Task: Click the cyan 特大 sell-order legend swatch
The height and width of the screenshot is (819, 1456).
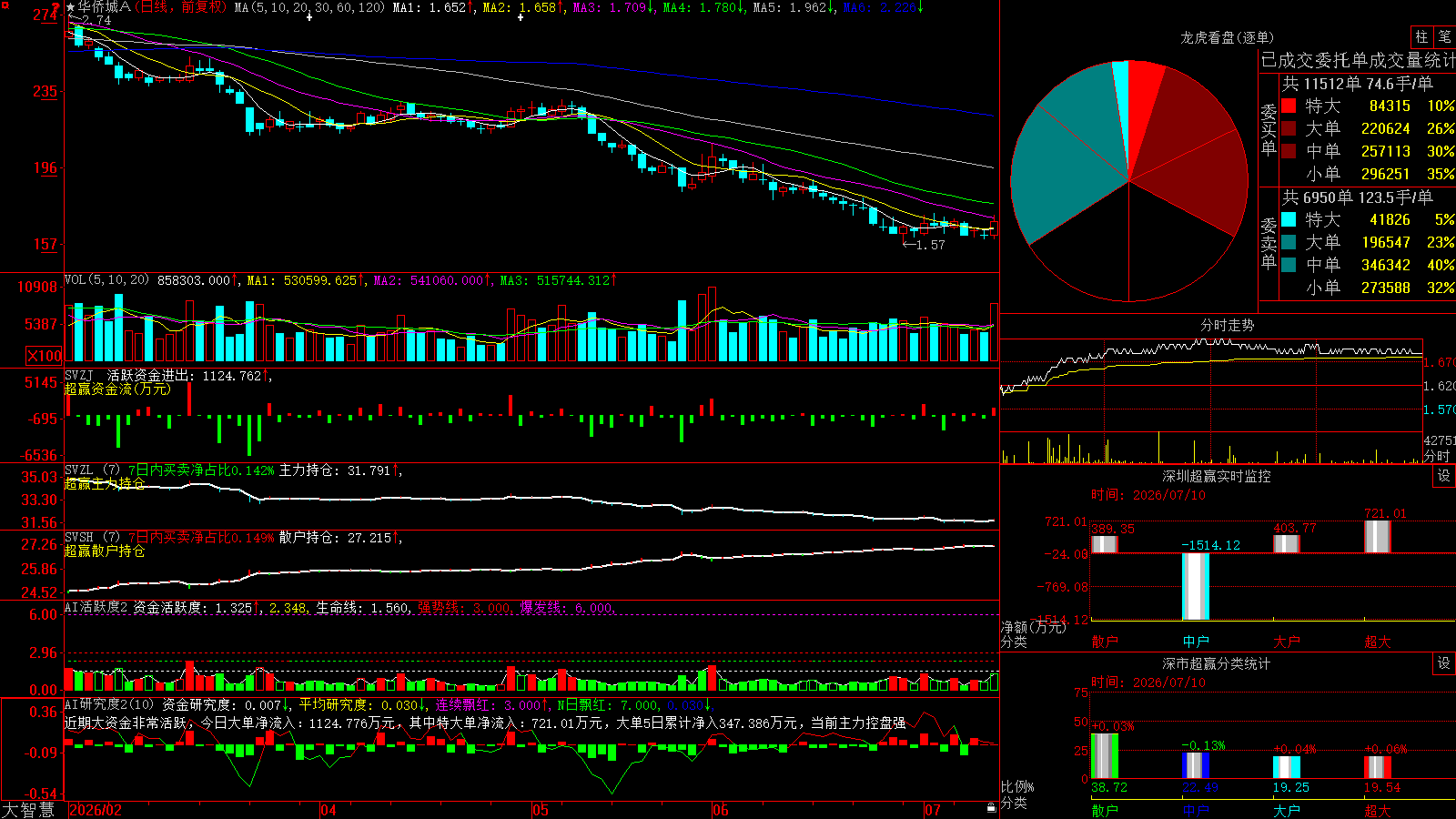Action: pyautogui.click(x=1289, y=219)
